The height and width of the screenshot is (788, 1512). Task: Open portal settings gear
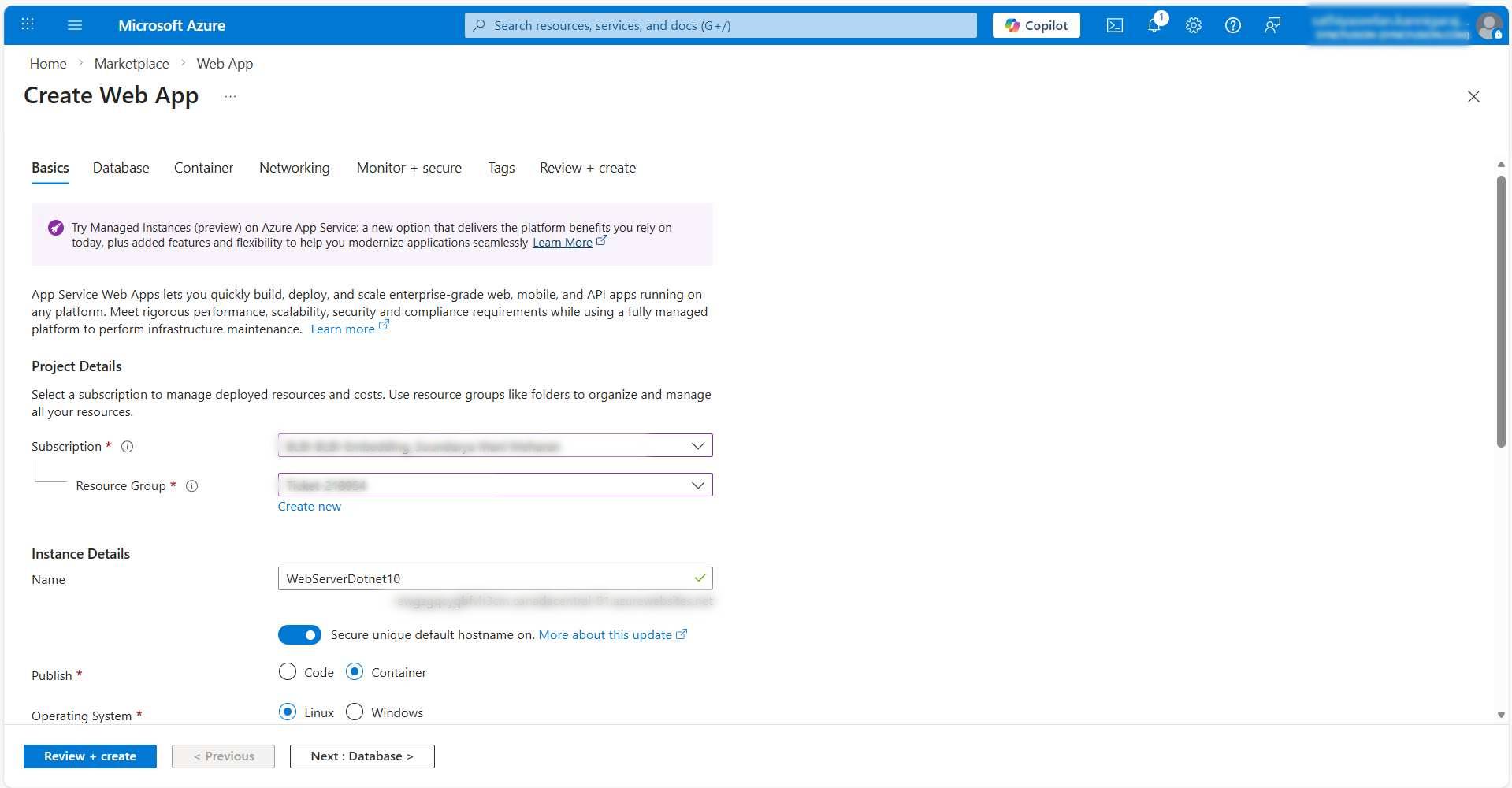coord(1194,25)
